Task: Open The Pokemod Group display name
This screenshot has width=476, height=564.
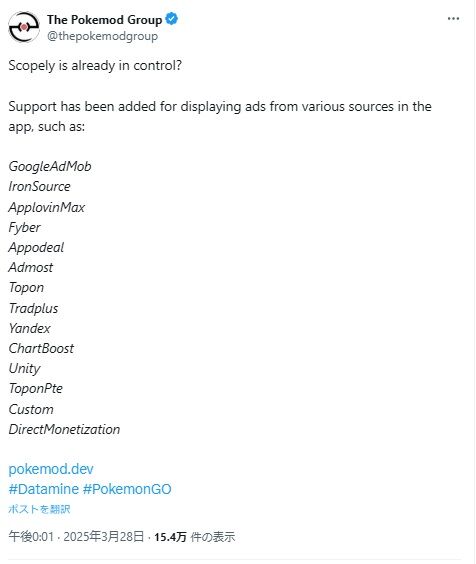Action: coord(104,19)
